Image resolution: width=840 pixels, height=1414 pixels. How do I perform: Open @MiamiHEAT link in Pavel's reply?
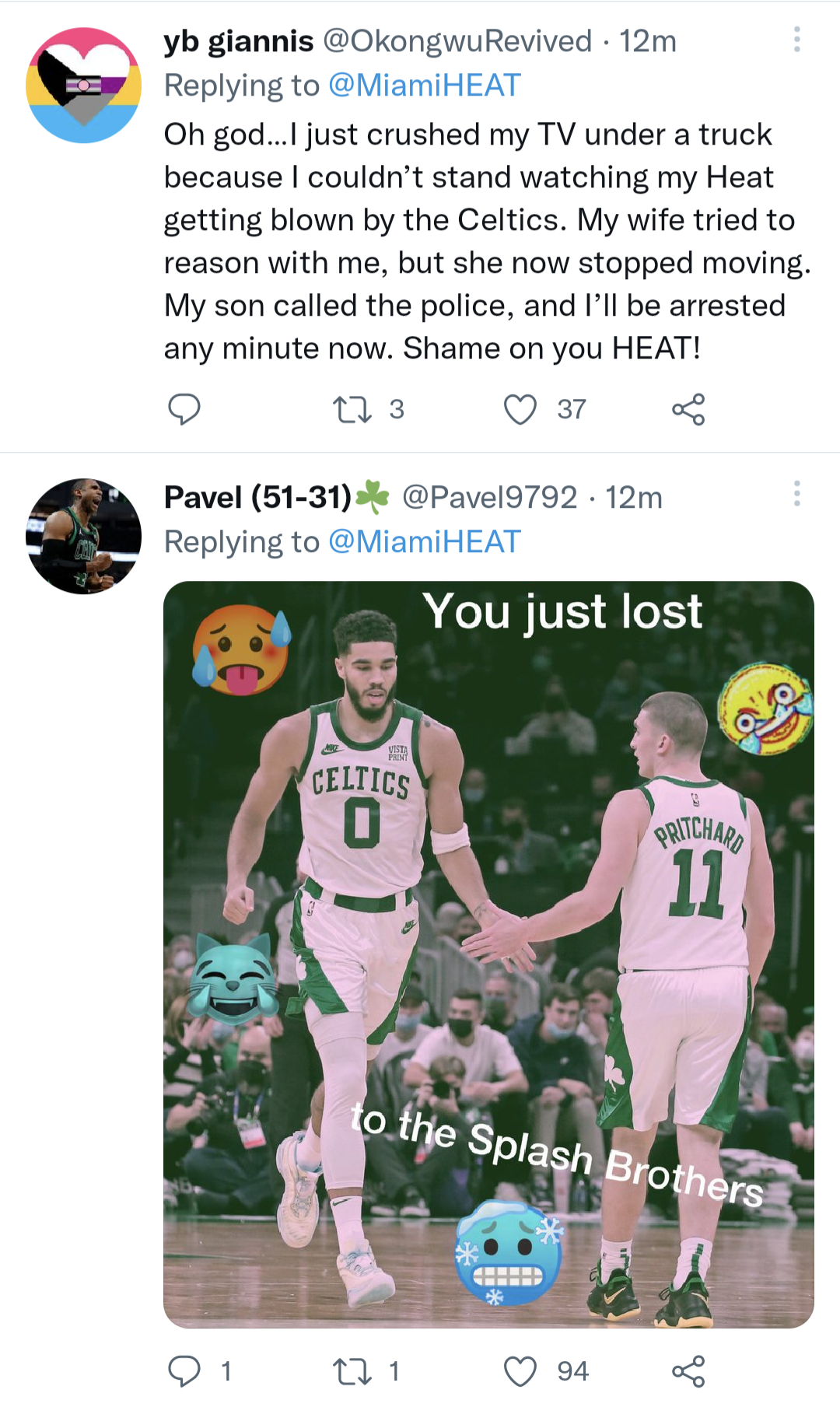424,542
